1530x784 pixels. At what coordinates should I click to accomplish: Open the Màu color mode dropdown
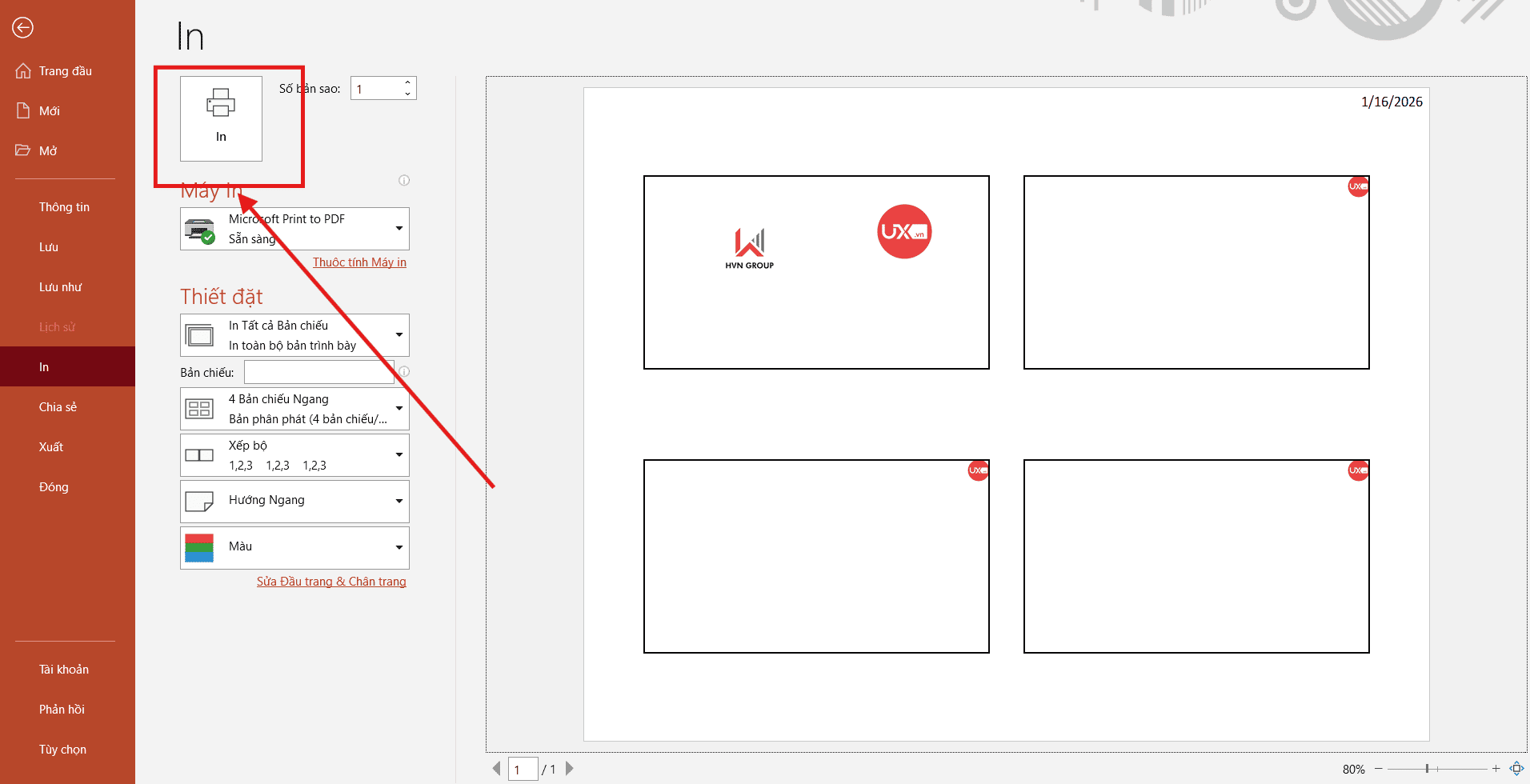399,547
